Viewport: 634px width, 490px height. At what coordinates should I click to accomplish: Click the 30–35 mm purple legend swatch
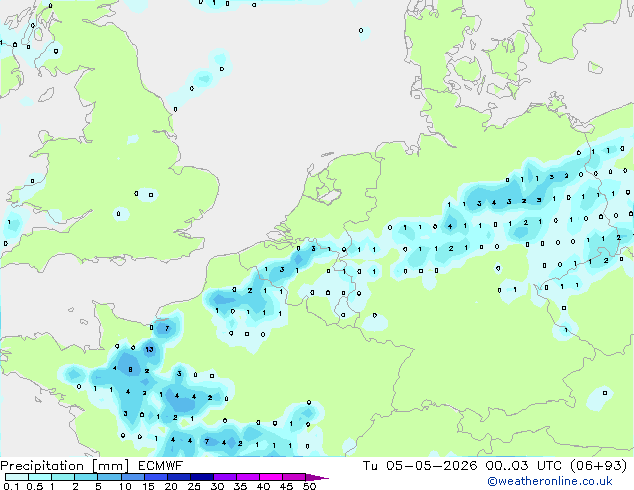[225, 477]
